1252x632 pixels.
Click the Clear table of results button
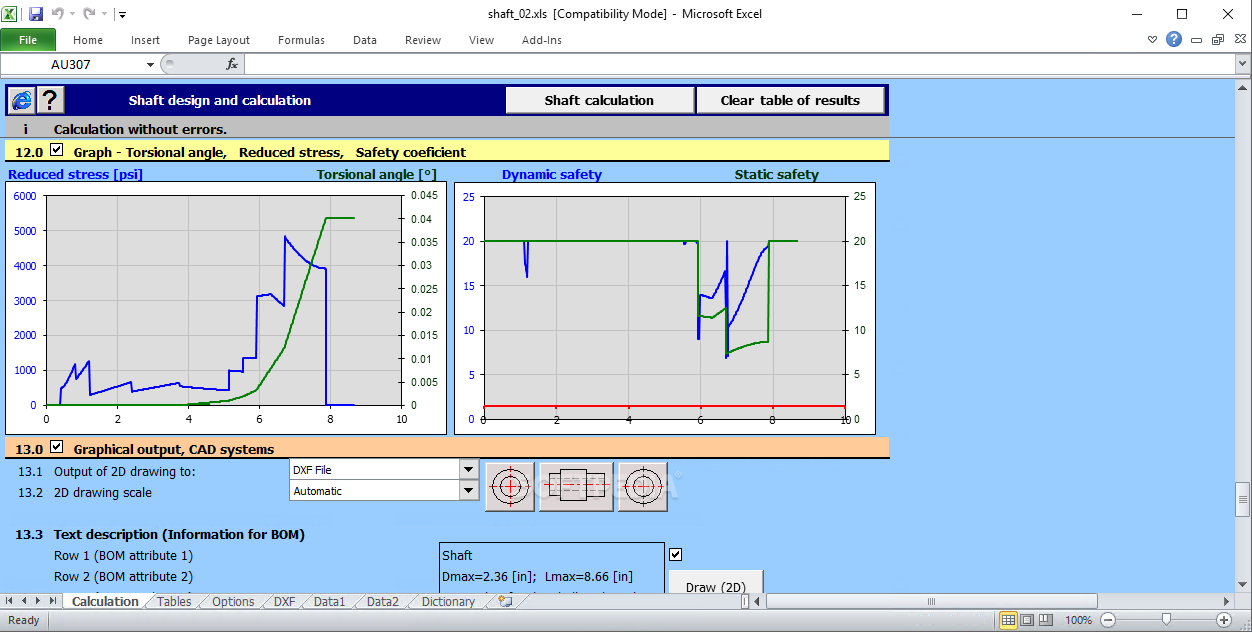(x=790, y=100)
